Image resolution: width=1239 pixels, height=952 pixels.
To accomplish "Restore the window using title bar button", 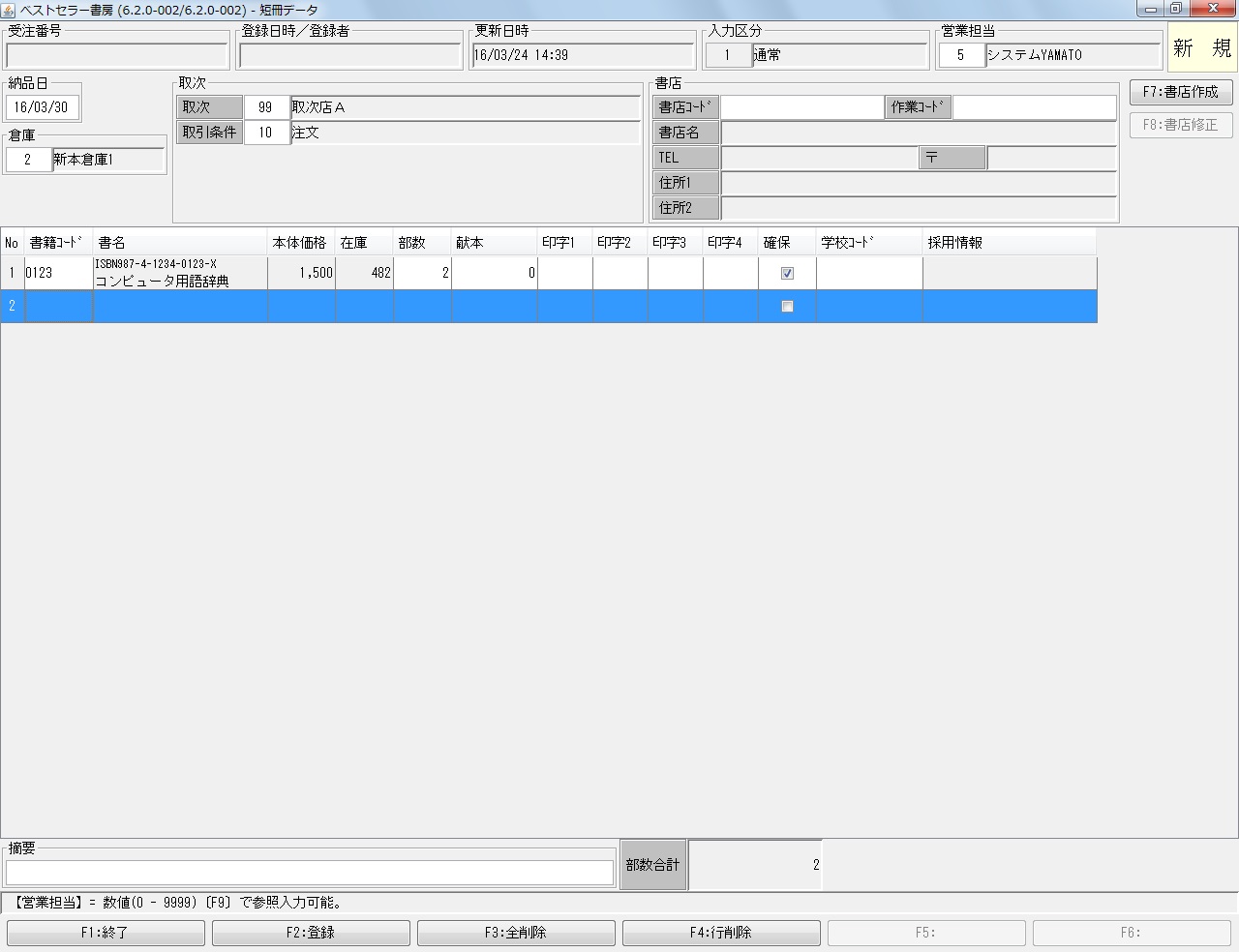I will [1175, 9].
